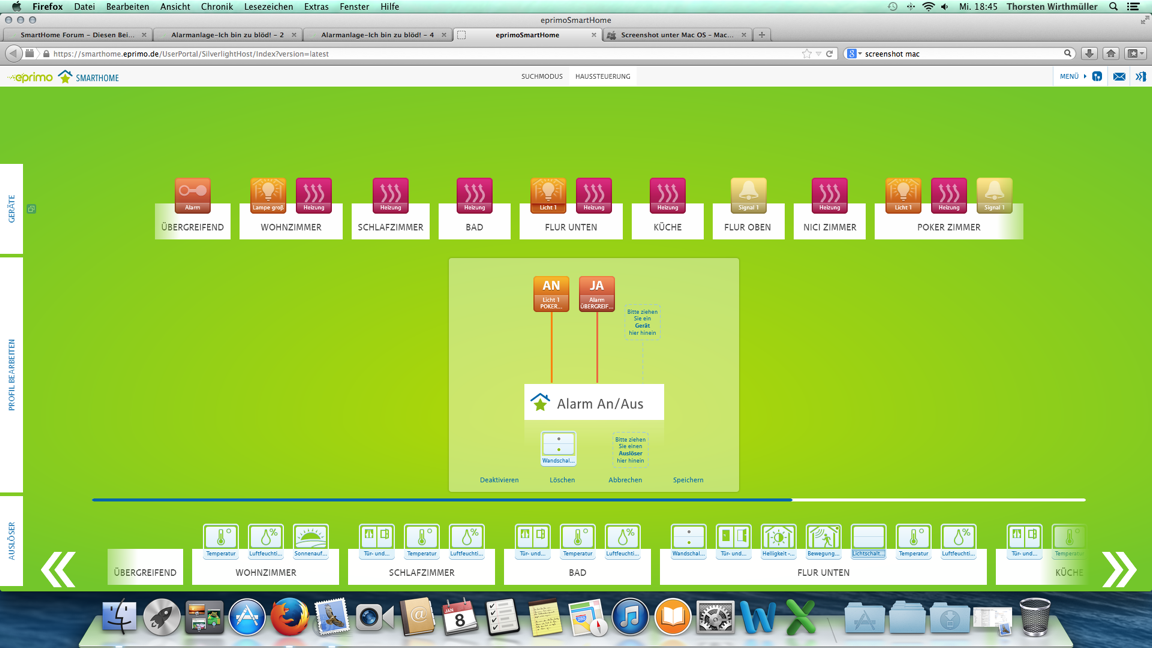Open the Auslöser side tab

pyautogui.click(x=12, y=541)
